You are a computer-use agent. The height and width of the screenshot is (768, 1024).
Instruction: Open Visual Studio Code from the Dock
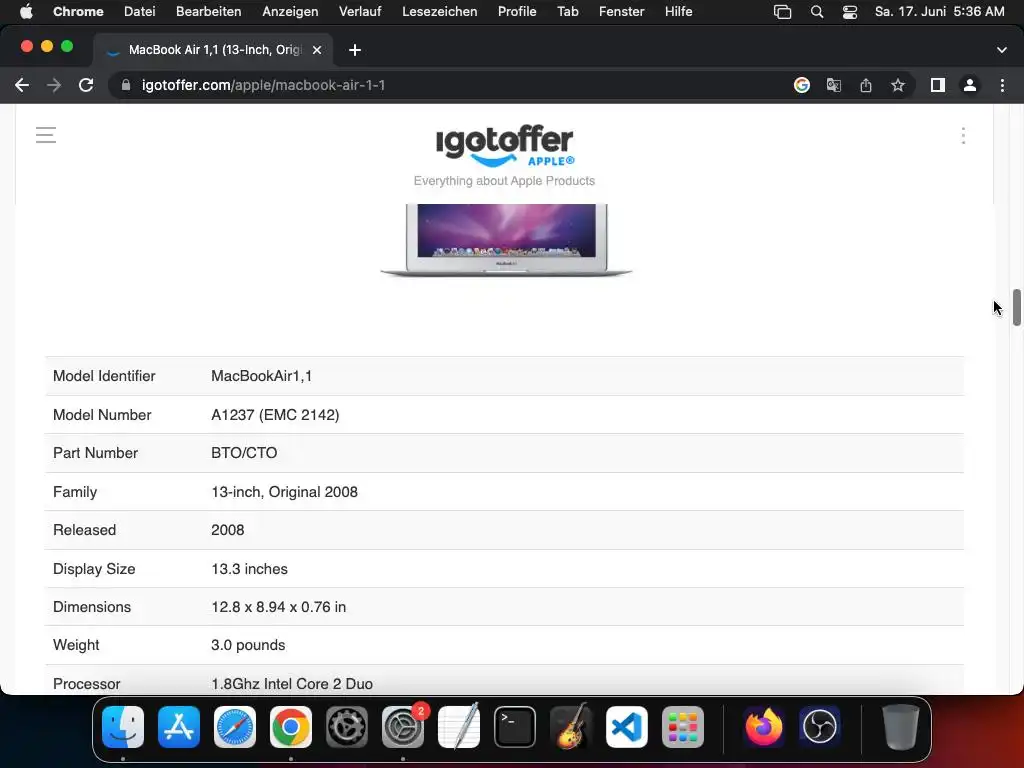tap(627, 727)
